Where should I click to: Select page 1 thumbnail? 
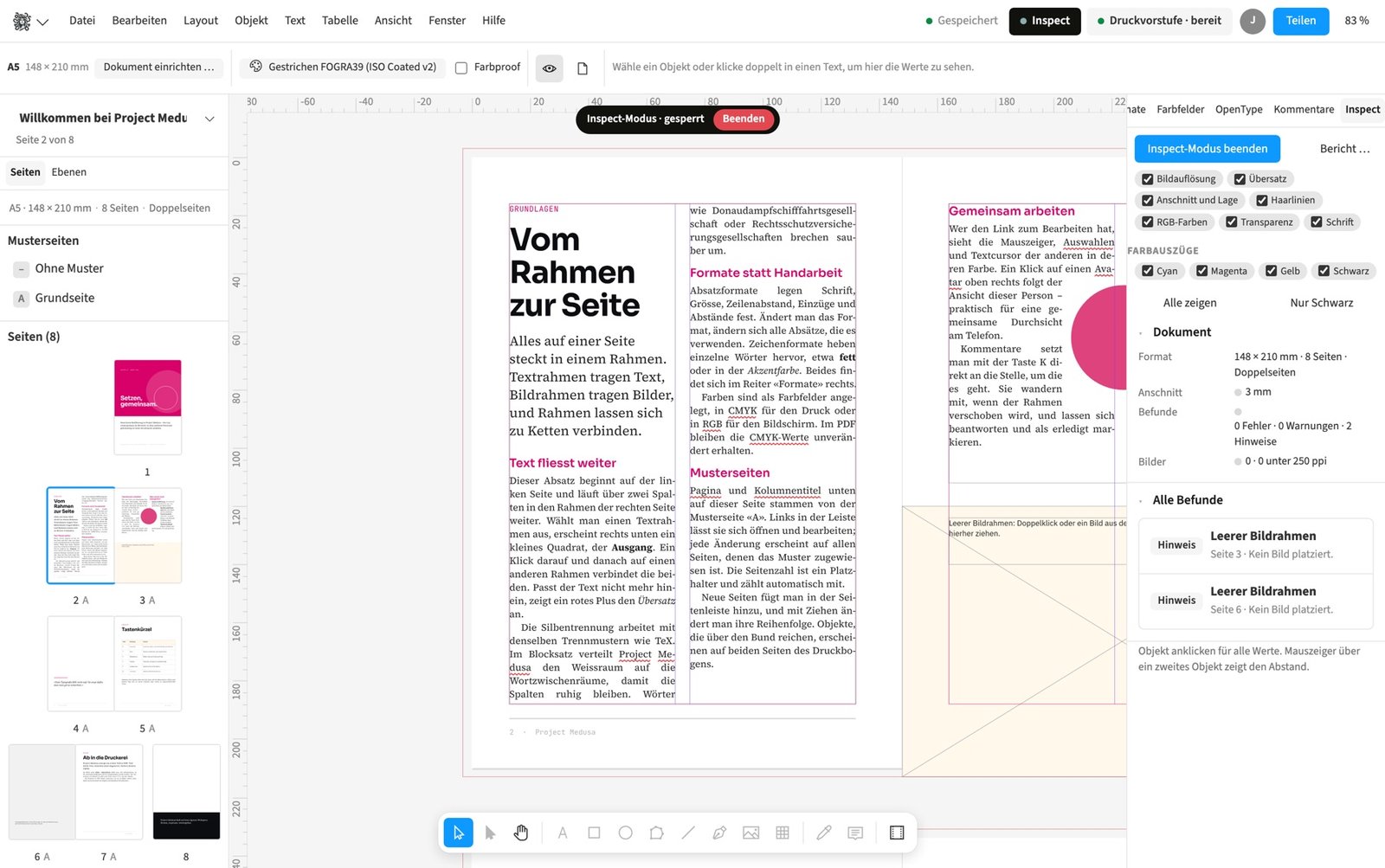pyautogui.click(x=148, y=408)
